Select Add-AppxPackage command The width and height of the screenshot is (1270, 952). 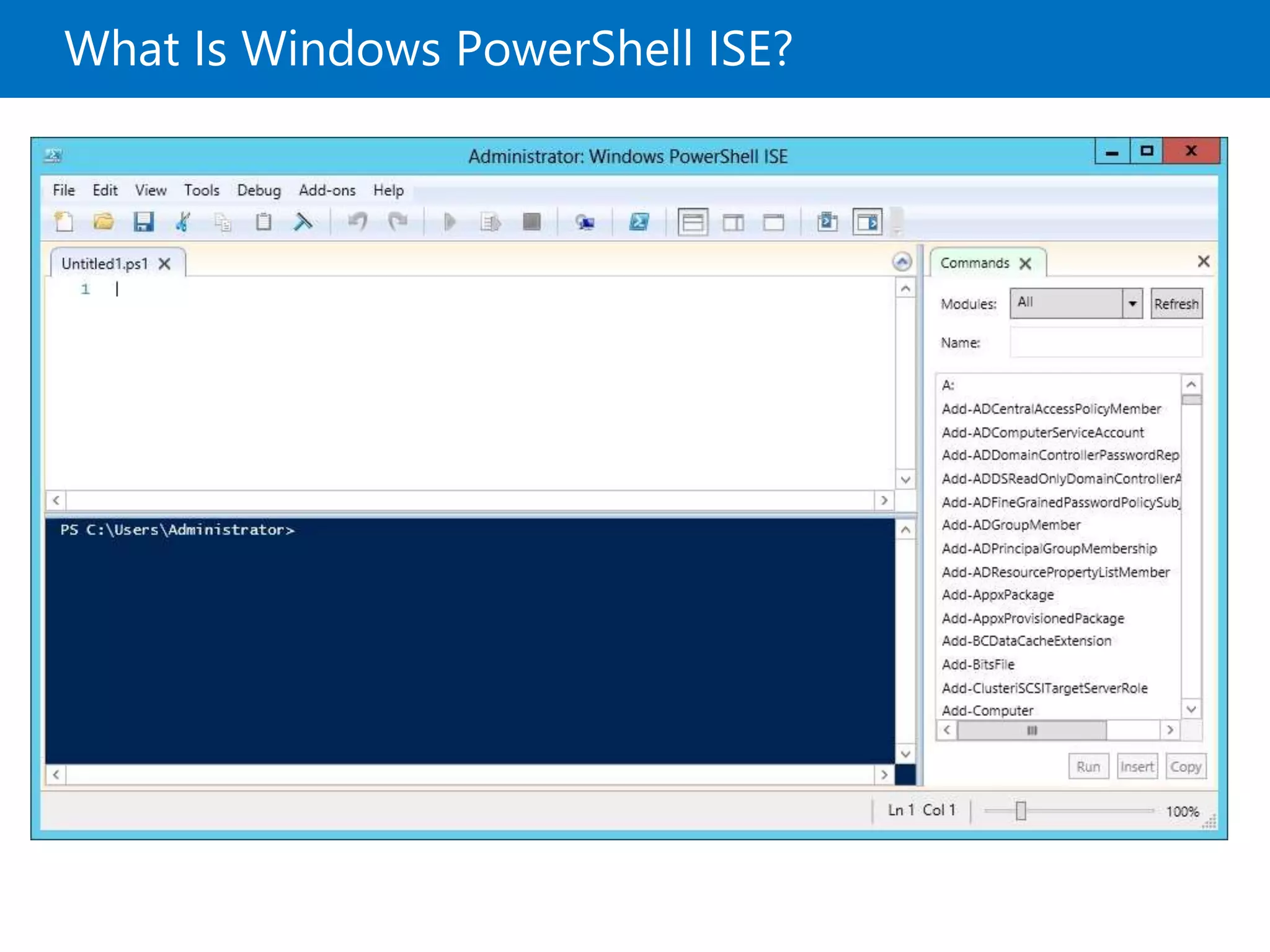pyautogui.click(x=998, y=595)
